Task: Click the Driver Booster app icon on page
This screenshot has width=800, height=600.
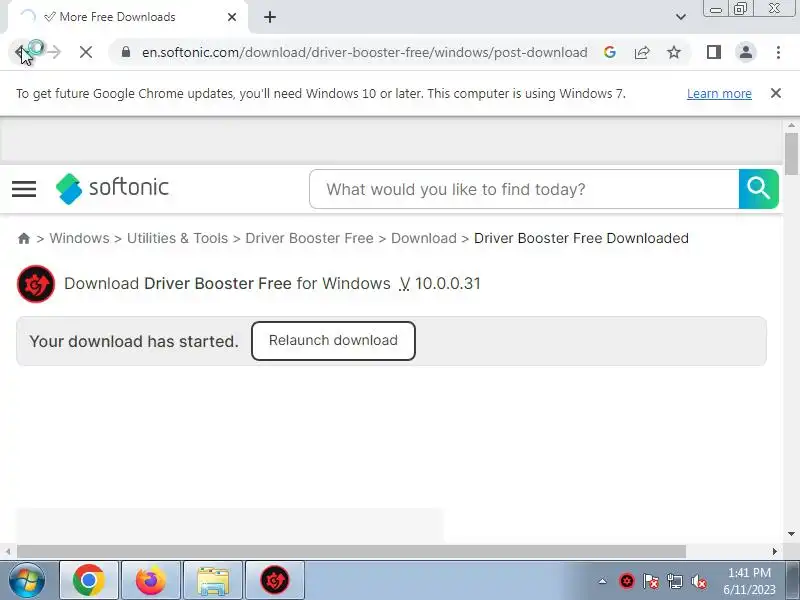Action: [x=36, y=284]
